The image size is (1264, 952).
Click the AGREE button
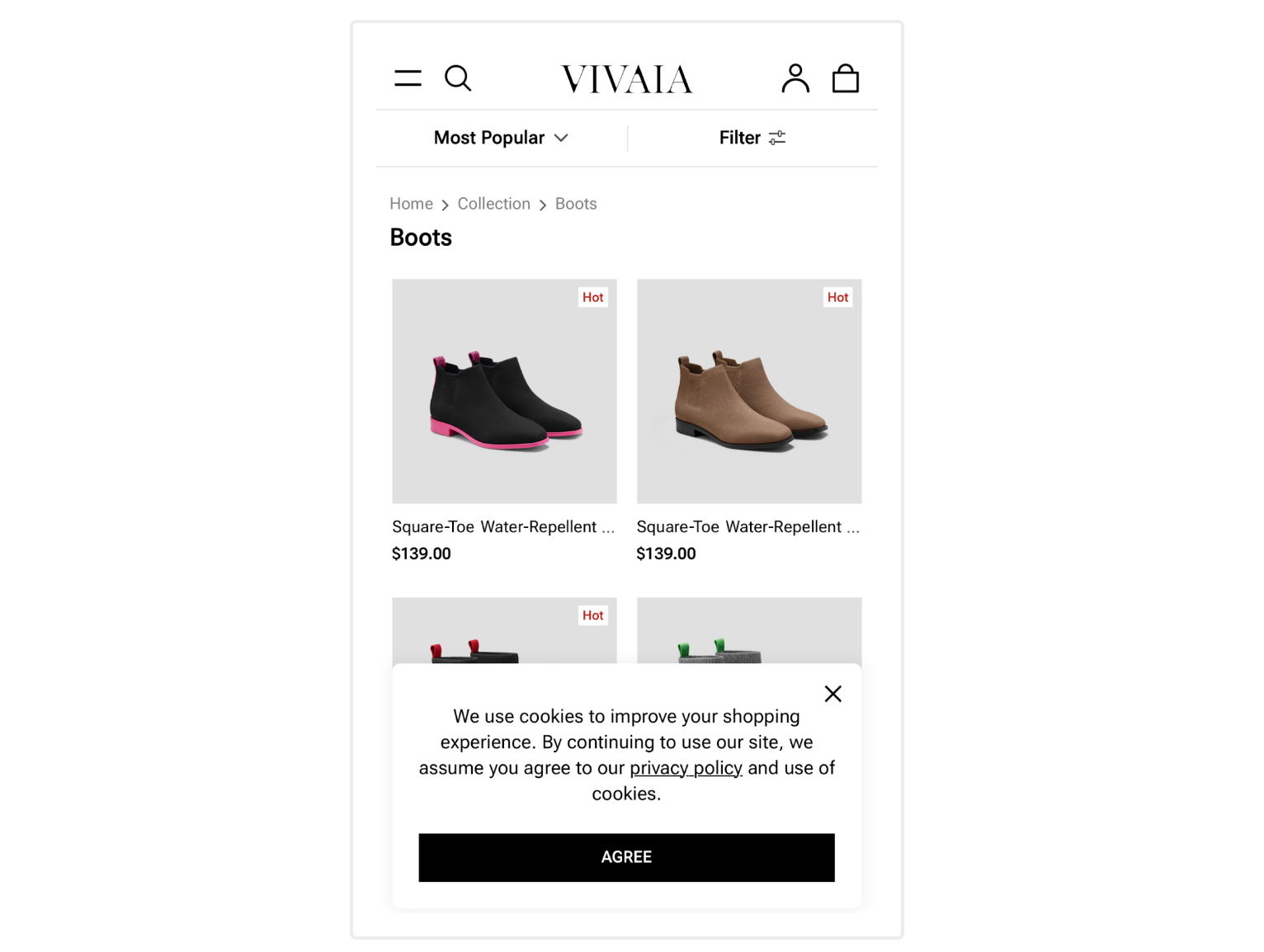626,857
